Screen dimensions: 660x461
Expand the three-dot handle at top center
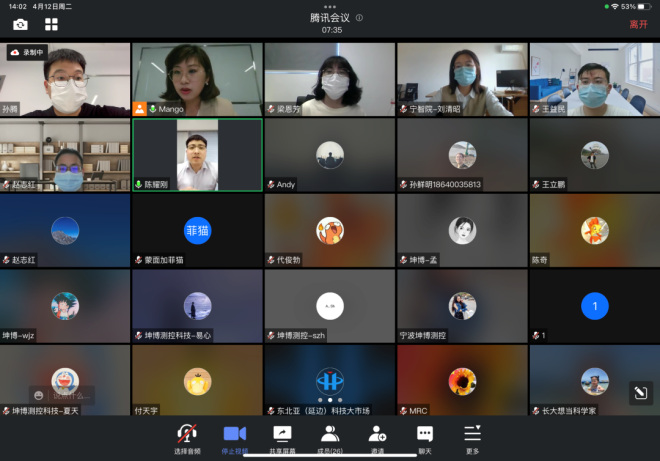click(x=330, y=6)
